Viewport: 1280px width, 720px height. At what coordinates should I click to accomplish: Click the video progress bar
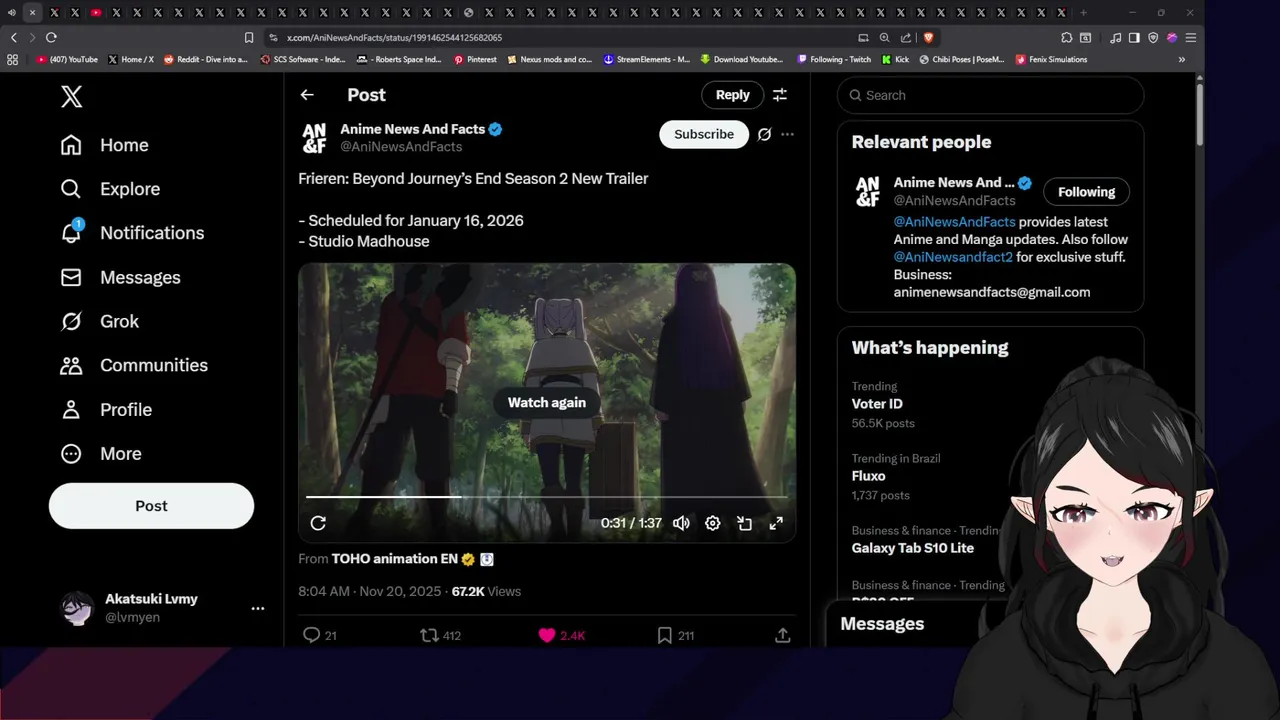point(547,496)
